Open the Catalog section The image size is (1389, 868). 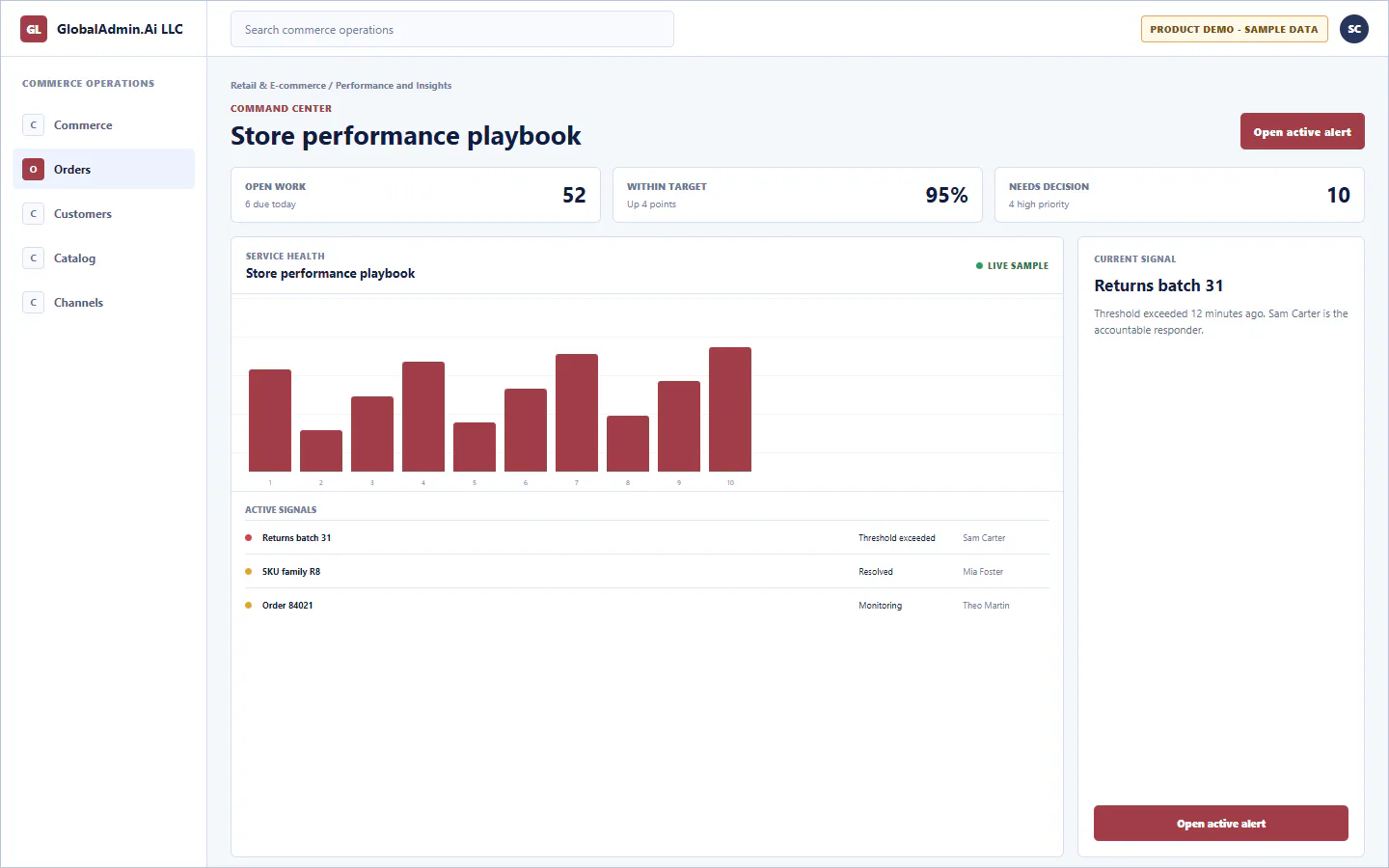[103, 258]
